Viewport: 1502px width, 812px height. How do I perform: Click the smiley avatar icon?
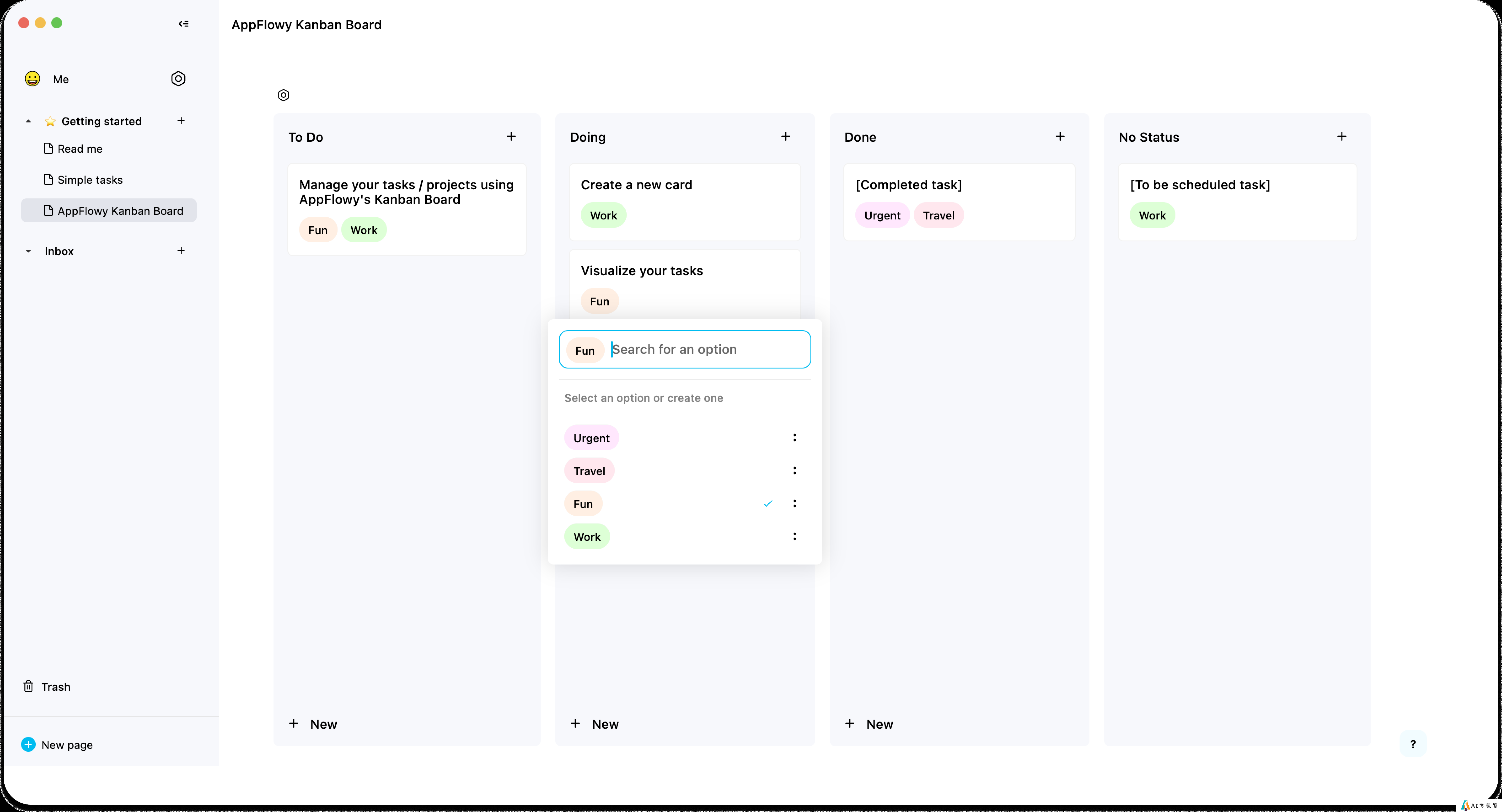(33, 79)
